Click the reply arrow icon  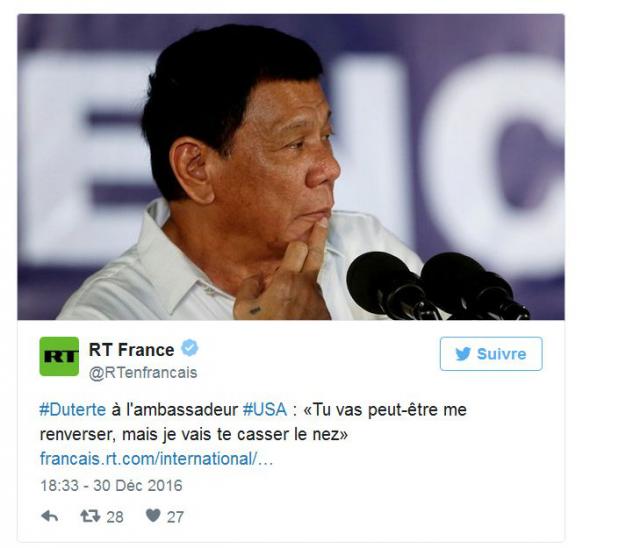(50, 516)
